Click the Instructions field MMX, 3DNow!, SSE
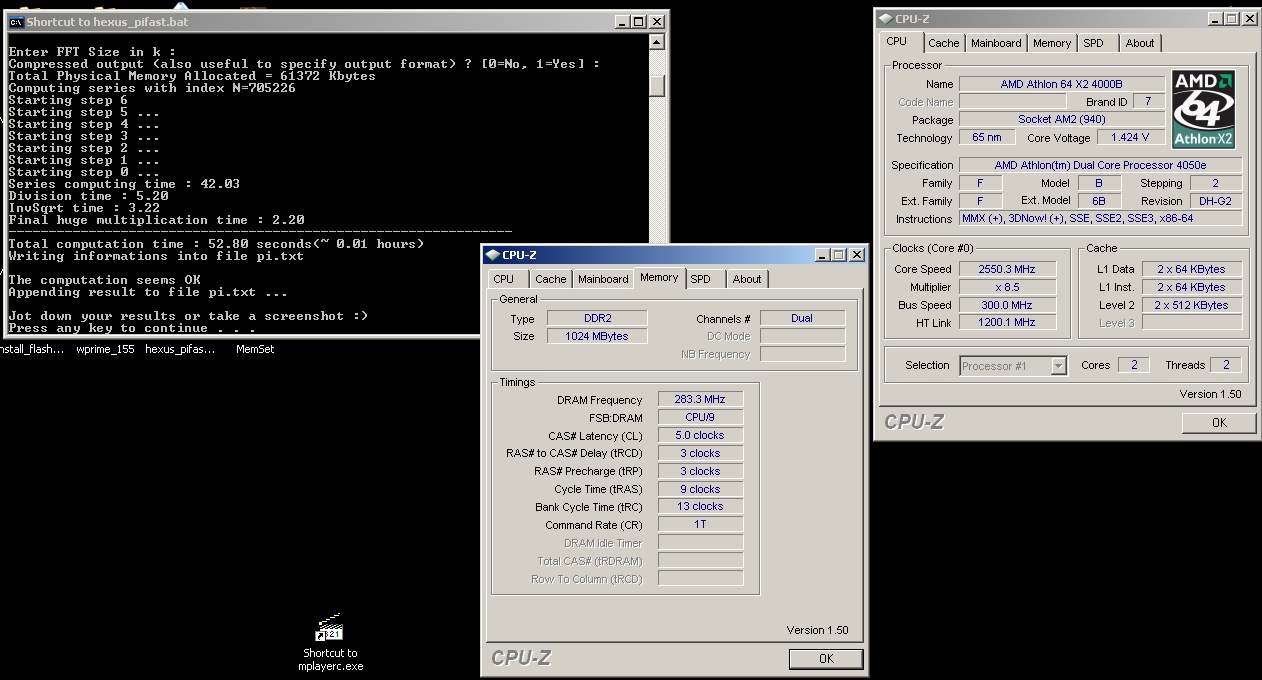 [1100, 219]
